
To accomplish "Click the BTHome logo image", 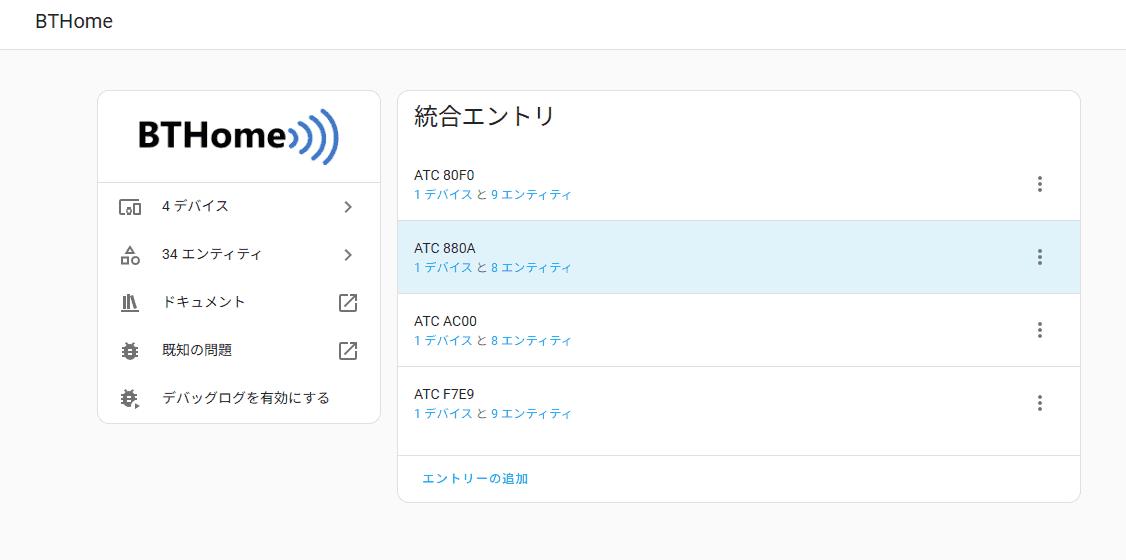I will pyautogui.click(x=238, y=136).
